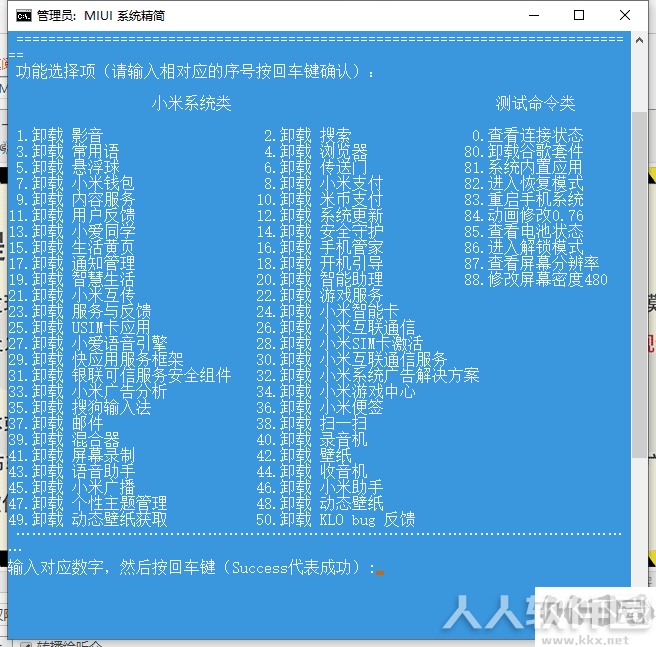Click the vertical scrollbar thumb
This screenshot has width=656, height=647.
(639, 285)
